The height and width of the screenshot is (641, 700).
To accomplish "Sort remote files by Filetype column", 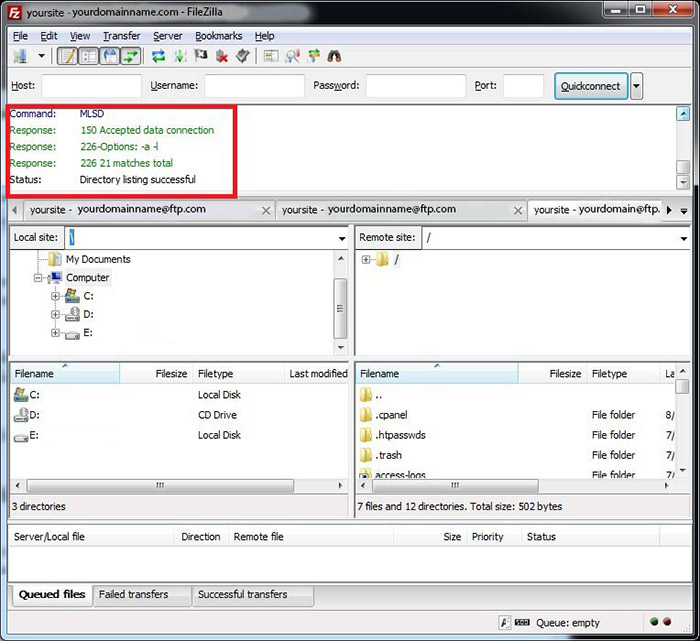I will point(624,374).
